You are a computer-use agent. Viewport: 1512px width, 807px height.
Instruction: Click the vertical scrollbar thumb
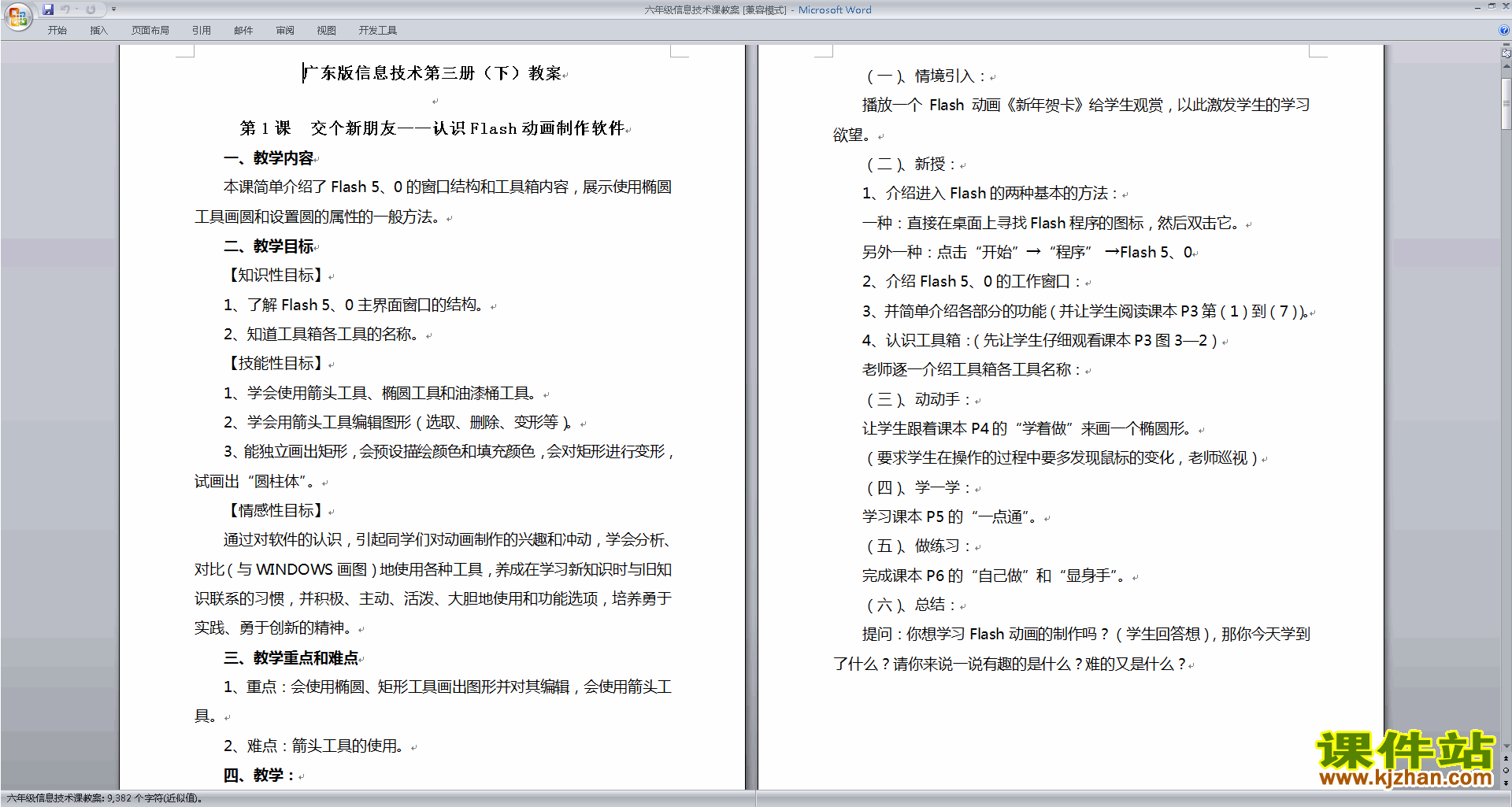[1506, 102]
